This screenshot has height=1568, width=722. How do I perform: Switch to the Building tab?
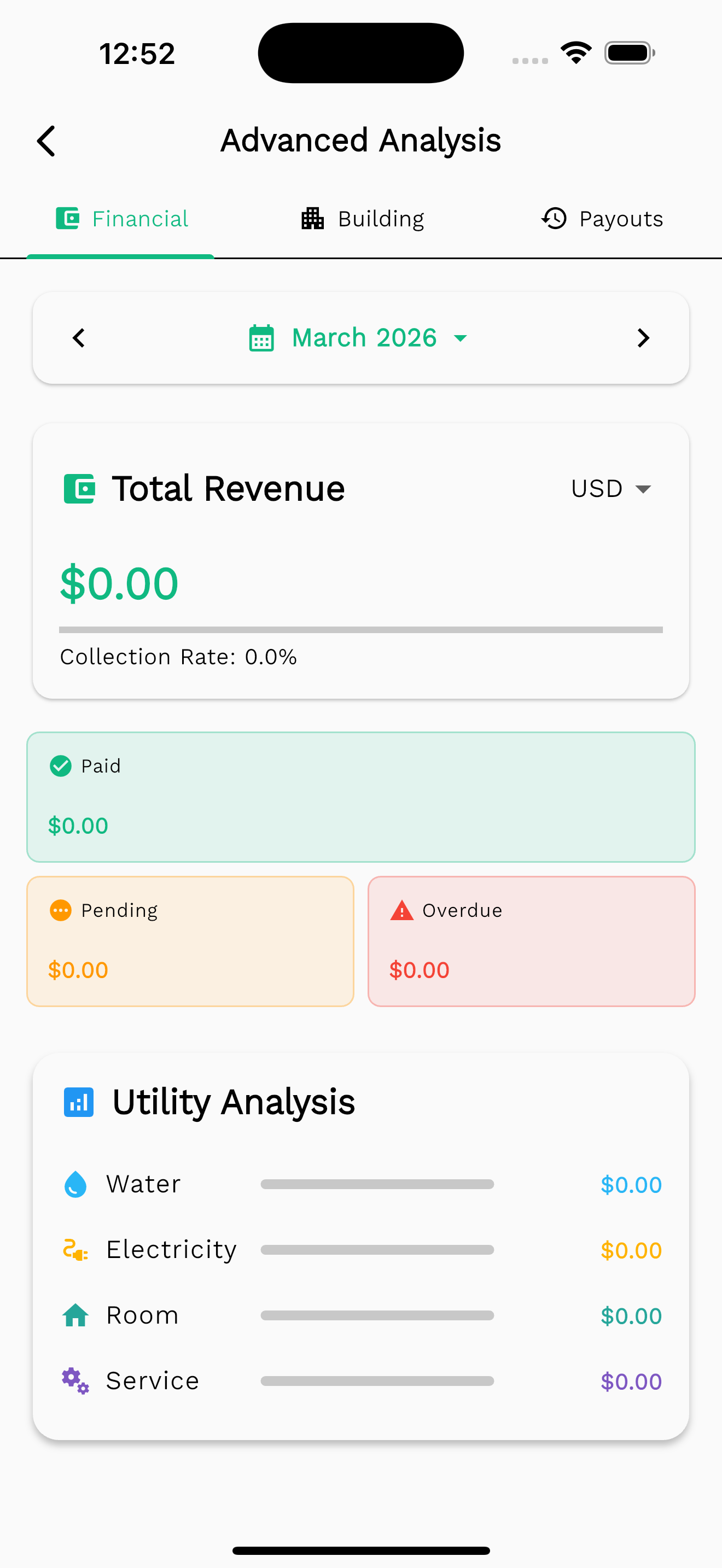363,219
